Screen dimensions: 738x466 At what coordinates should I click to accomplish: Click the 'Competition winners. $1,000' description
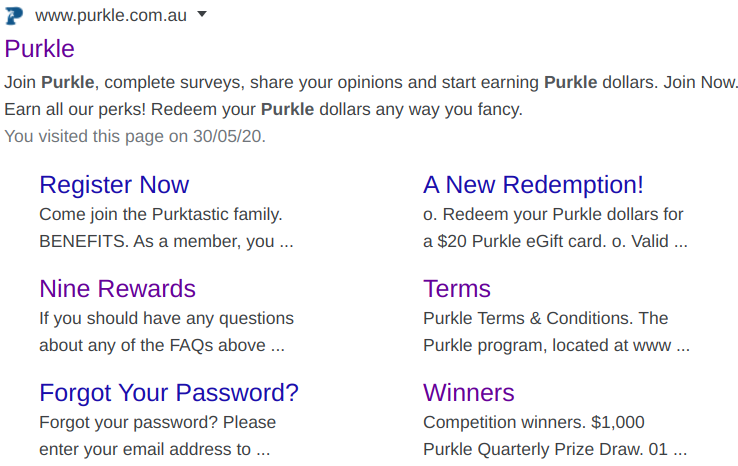click(x=534, y=423)
